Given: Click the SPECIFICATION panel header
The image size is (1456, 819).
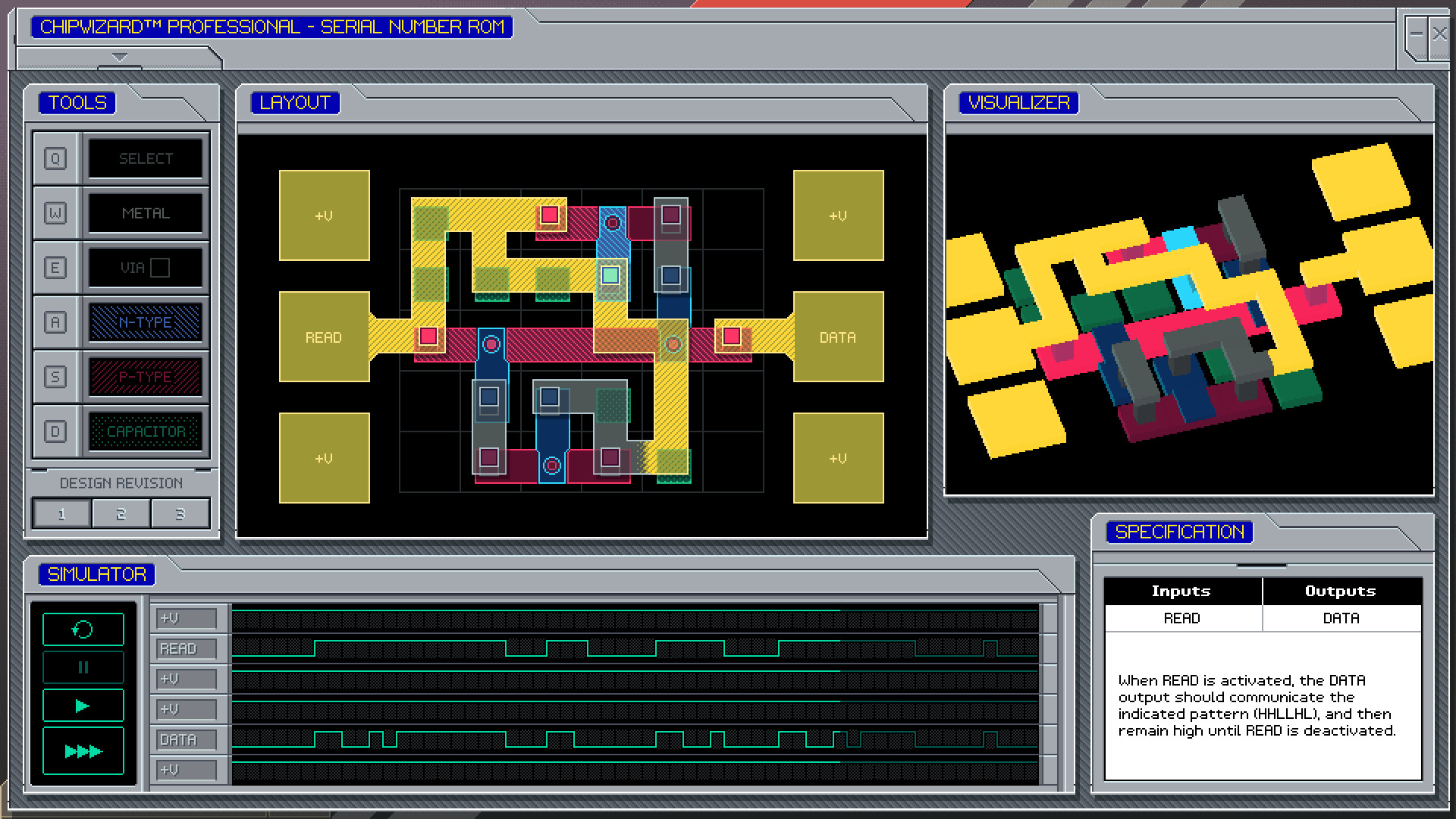Looking at the screenshot, I should 1179,531.
